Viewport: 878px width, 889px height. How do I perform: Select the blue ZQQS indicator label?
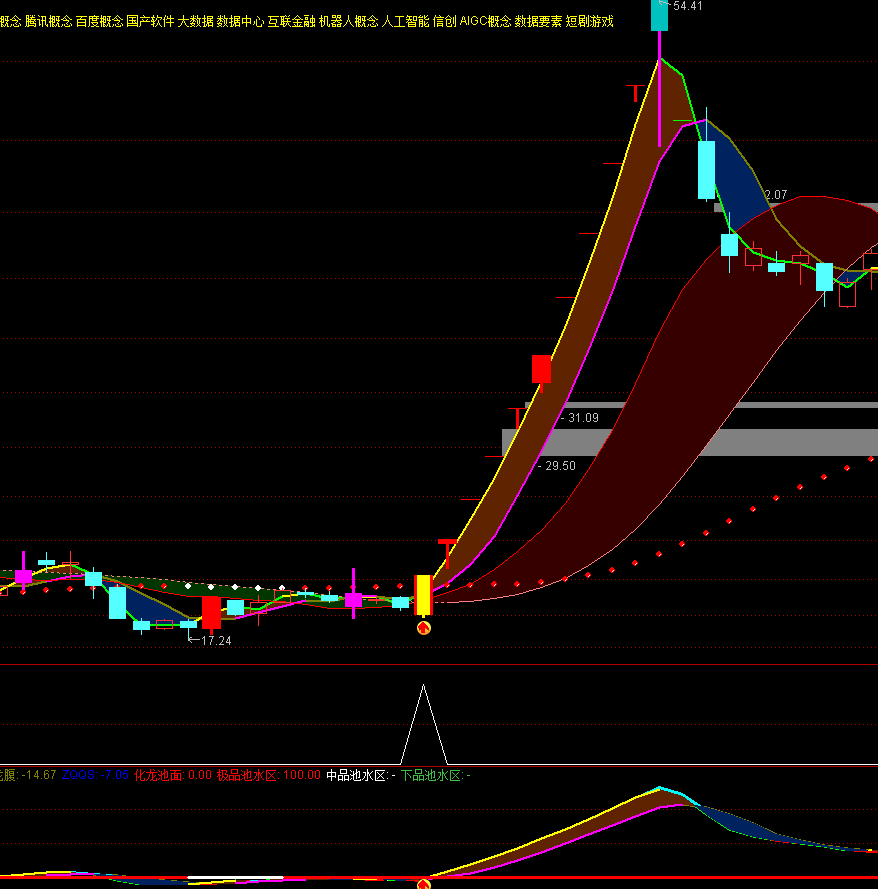(x=80, y=775)
